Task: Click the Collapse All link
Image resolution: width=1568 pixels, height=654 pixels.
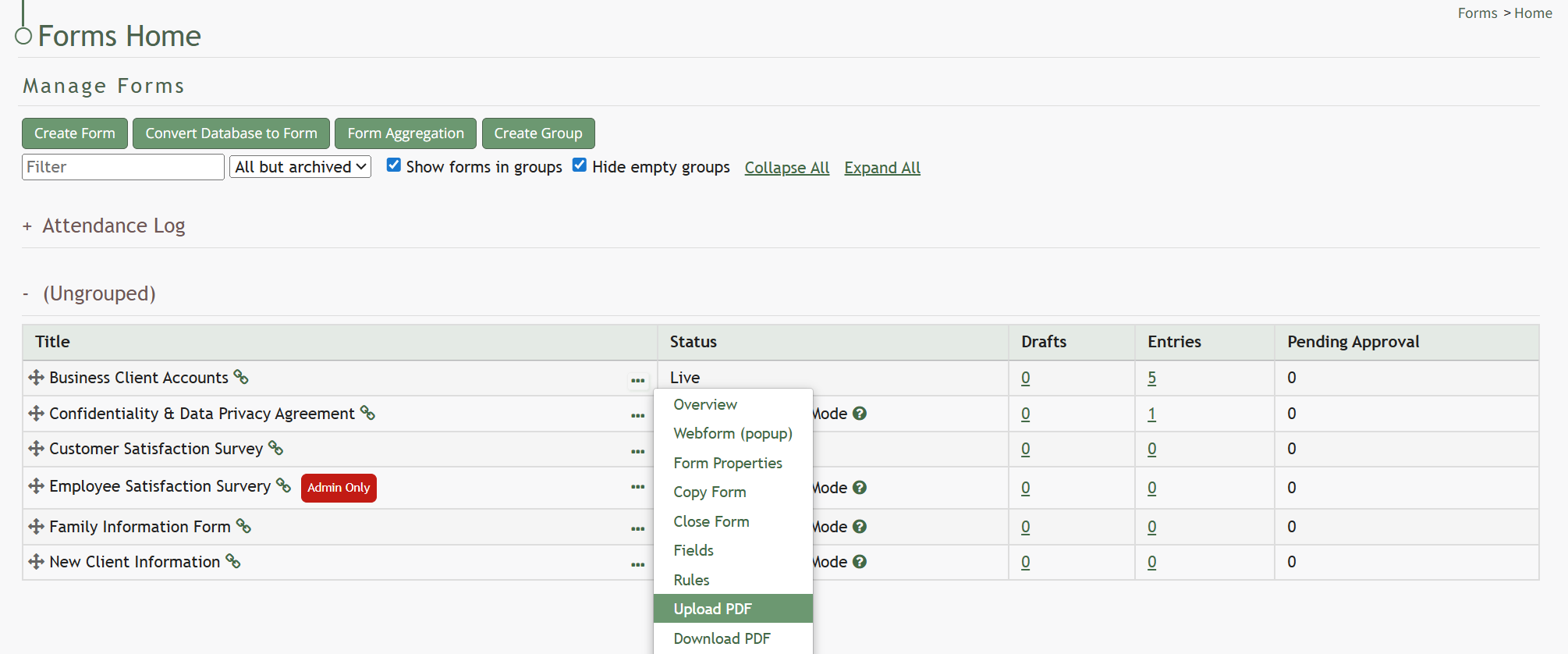Action: pyautogui.click(x=787, y=168)
